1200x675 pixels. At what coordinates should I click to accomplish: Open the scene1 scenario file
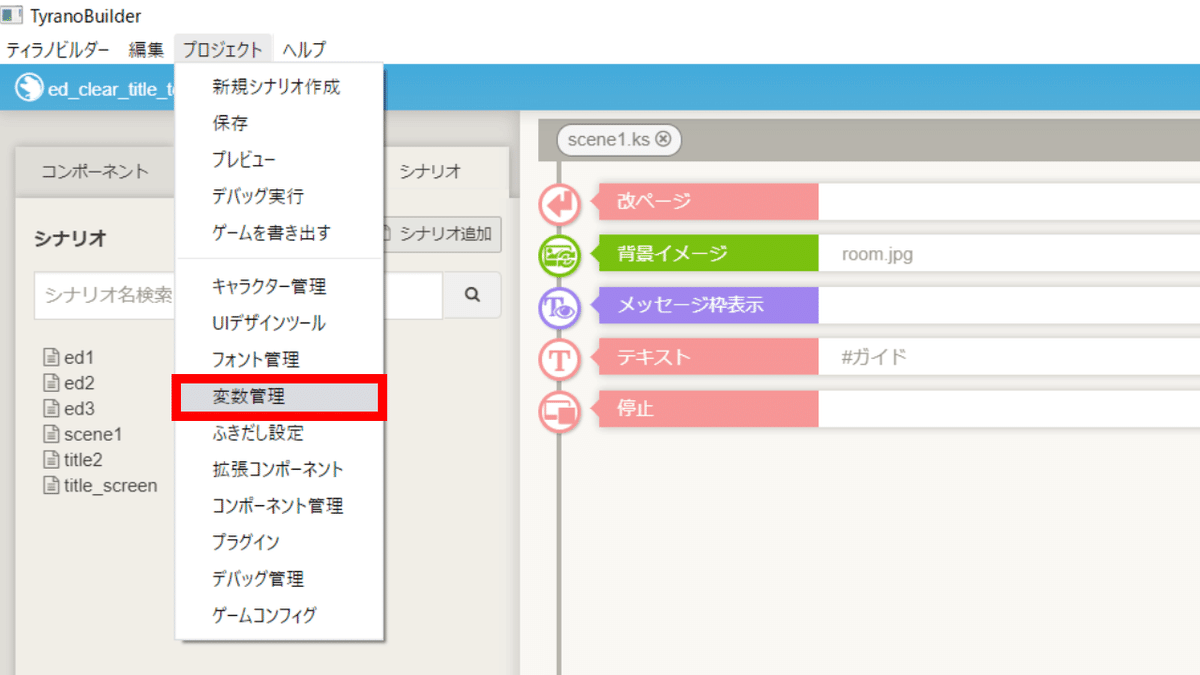(82, 435)
